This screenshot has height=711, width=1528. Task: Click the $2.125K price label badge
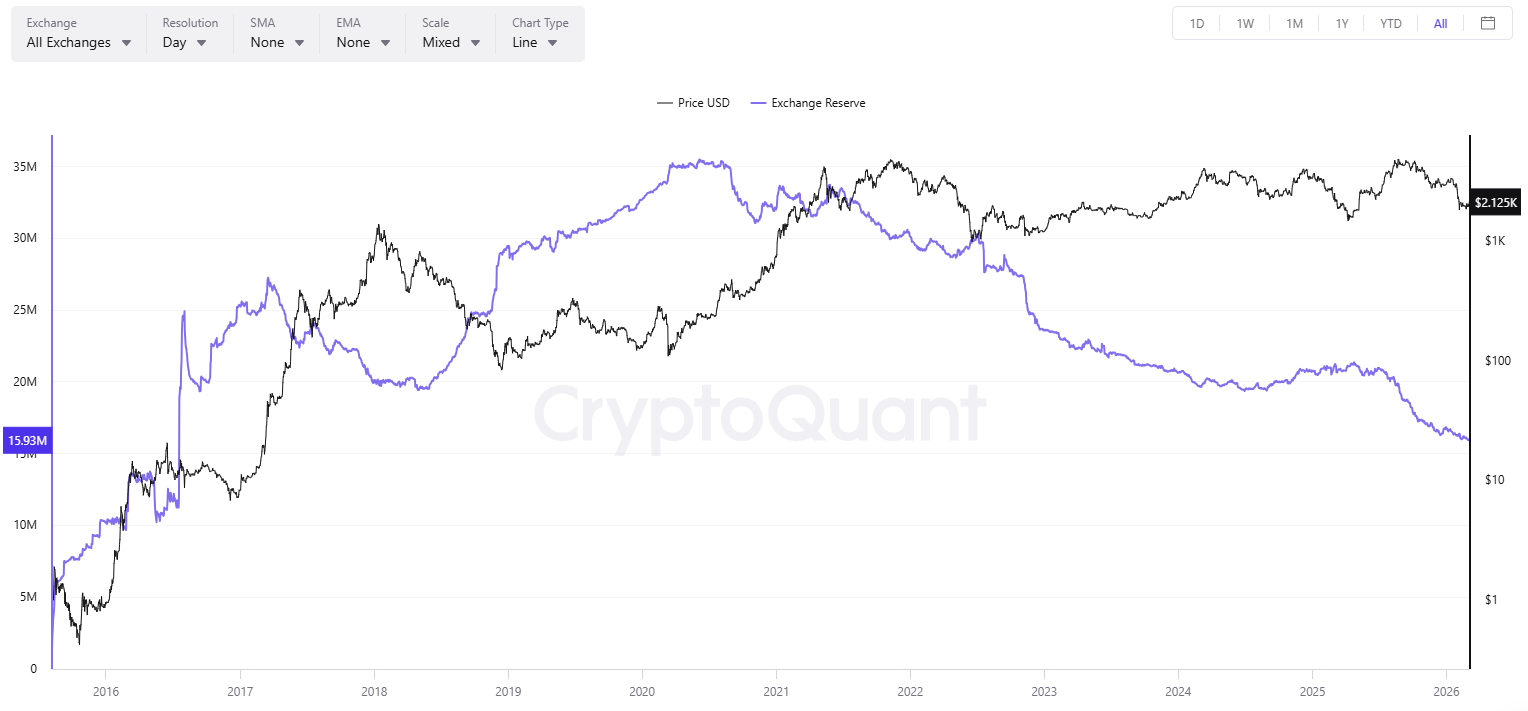tap(1495, 202)
